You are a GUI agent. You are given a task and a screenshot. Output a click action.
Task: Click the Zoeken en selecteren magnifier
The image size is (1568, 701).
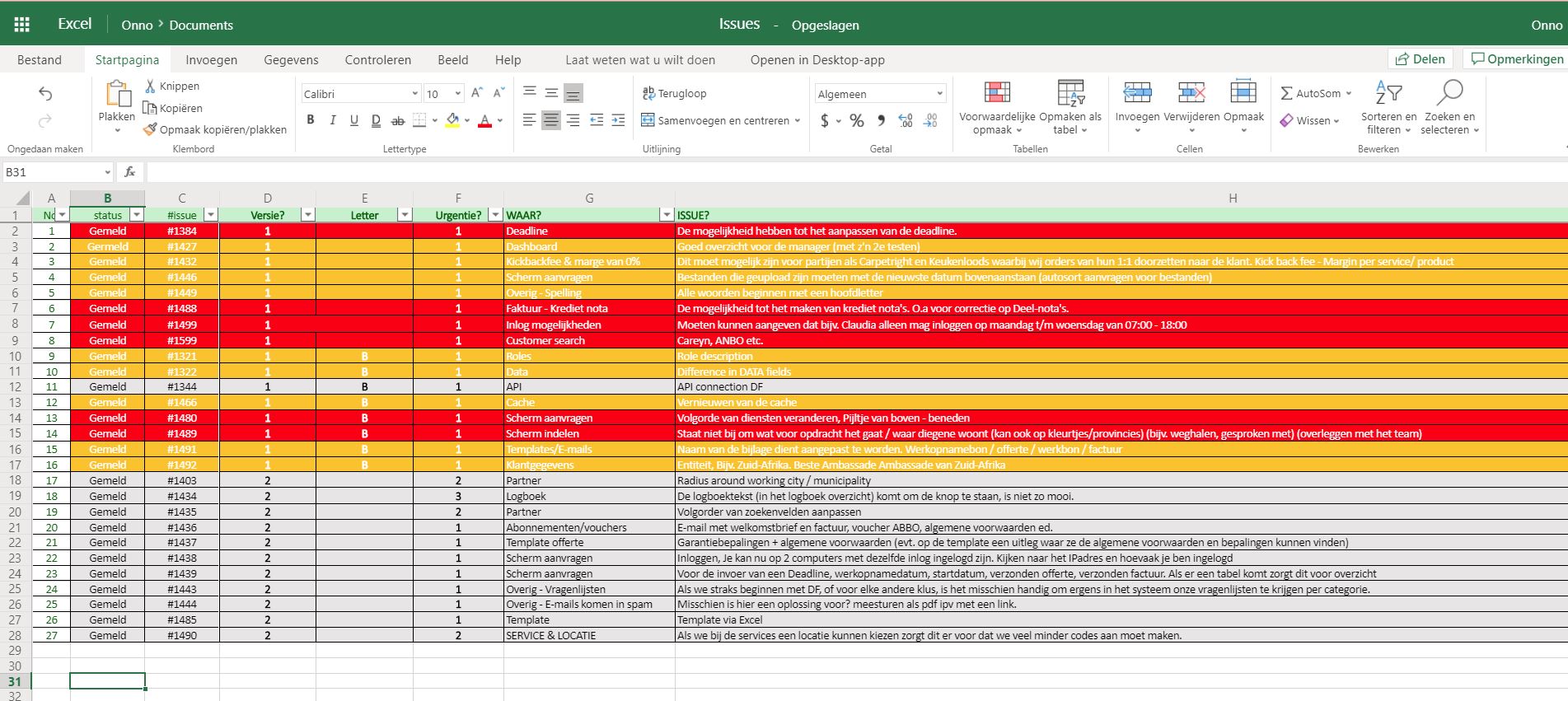click(1450, 92)
